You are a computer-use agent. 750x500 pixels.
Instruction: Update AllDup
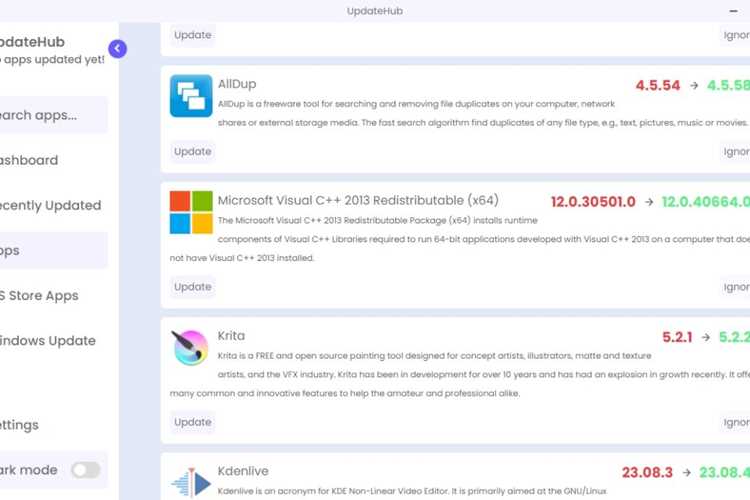click(193, 151)
